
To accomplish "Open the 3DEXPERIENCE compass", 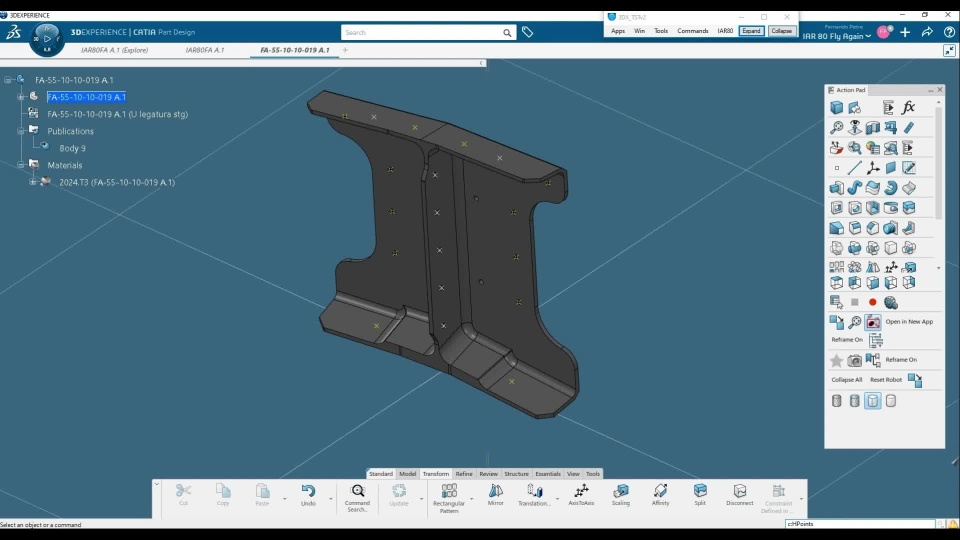I will 47,39.
